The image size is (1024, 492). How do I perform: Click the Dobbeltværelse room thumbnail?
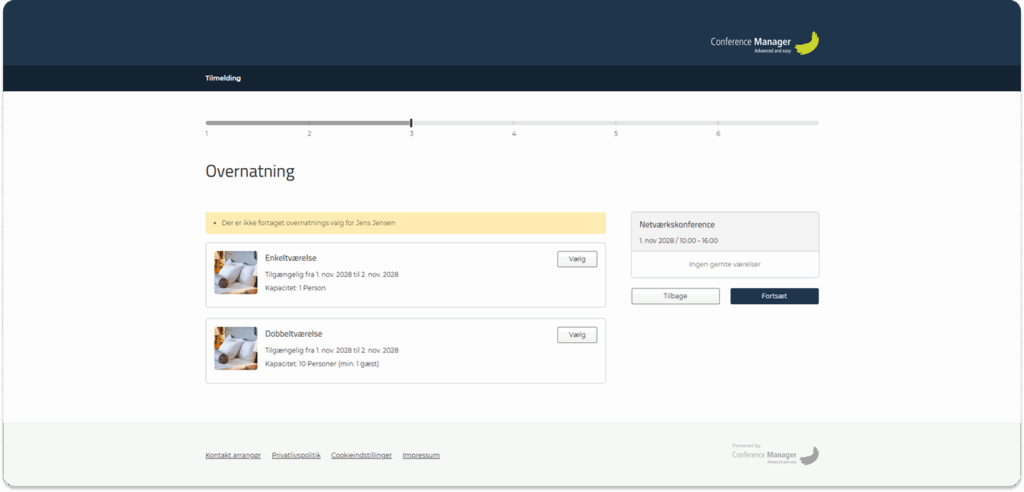(236, 348)
